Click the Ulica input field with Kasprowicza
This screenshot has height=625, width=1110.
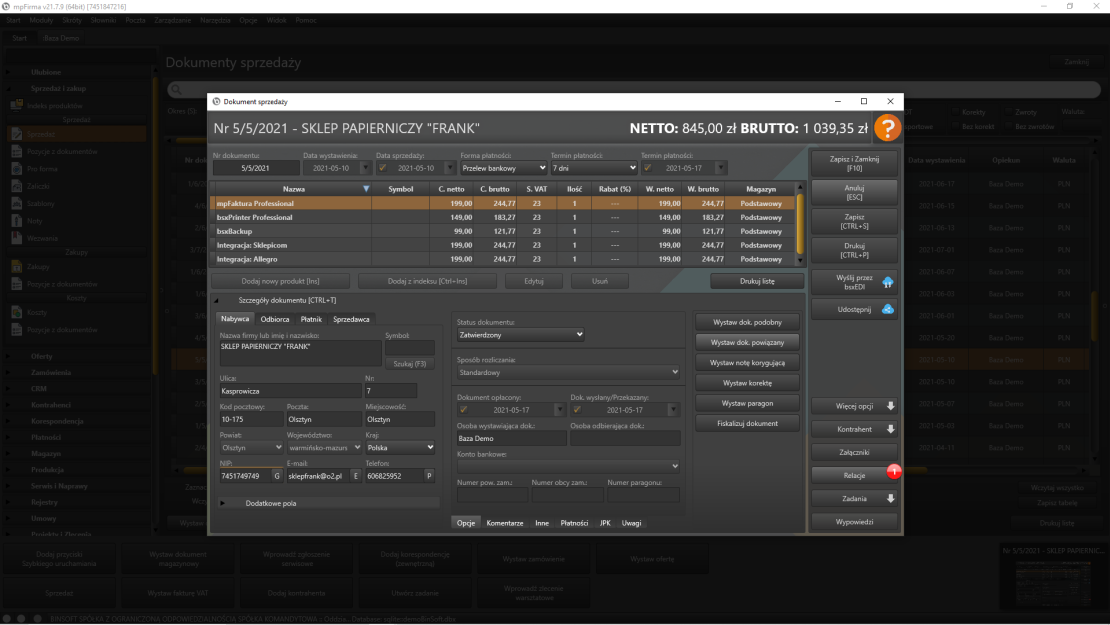(290, 391)
